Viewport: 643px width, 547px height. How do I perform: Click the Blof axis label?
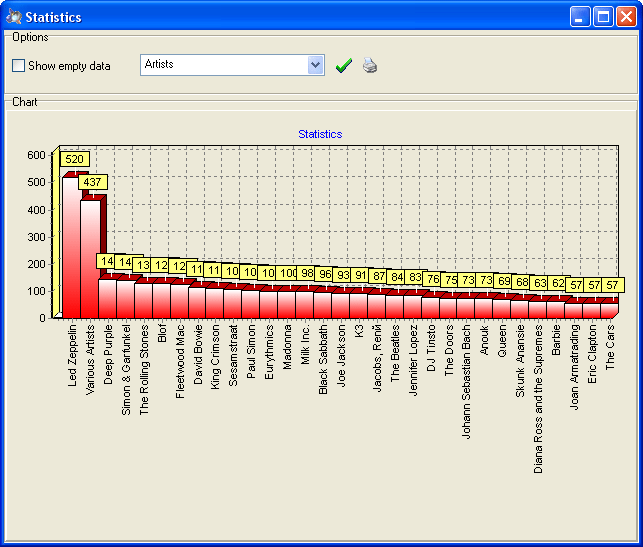pyautogui.click(x=162, y=333)
